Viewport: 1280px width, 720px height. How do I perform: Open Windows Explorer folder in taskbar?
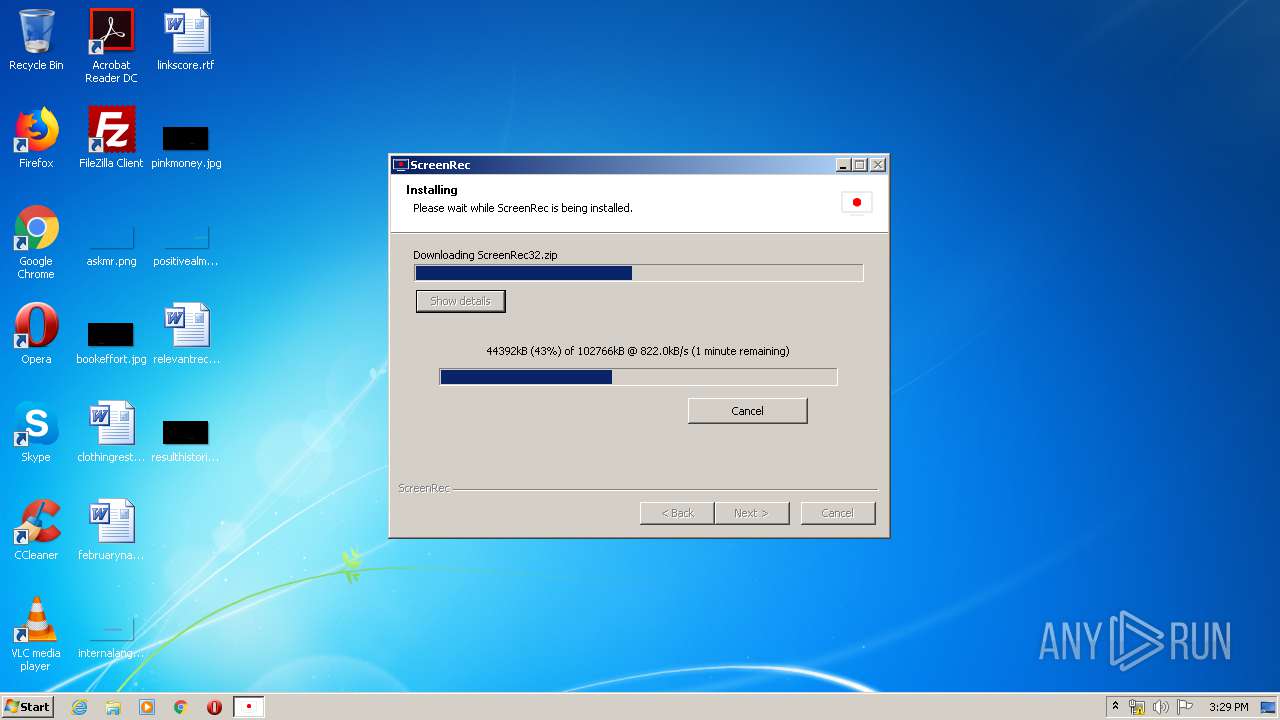click(x=113, y=707)
